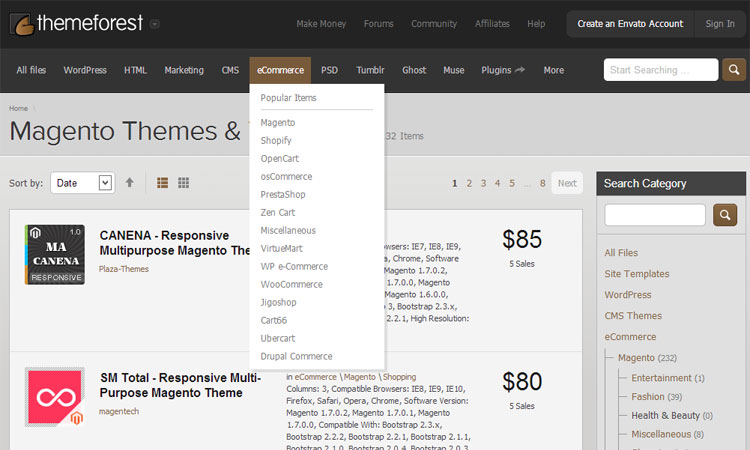Screen dimensions: 750x450
Task: Click the eCommerce nav tab
Action: click(x=280, y=70)
